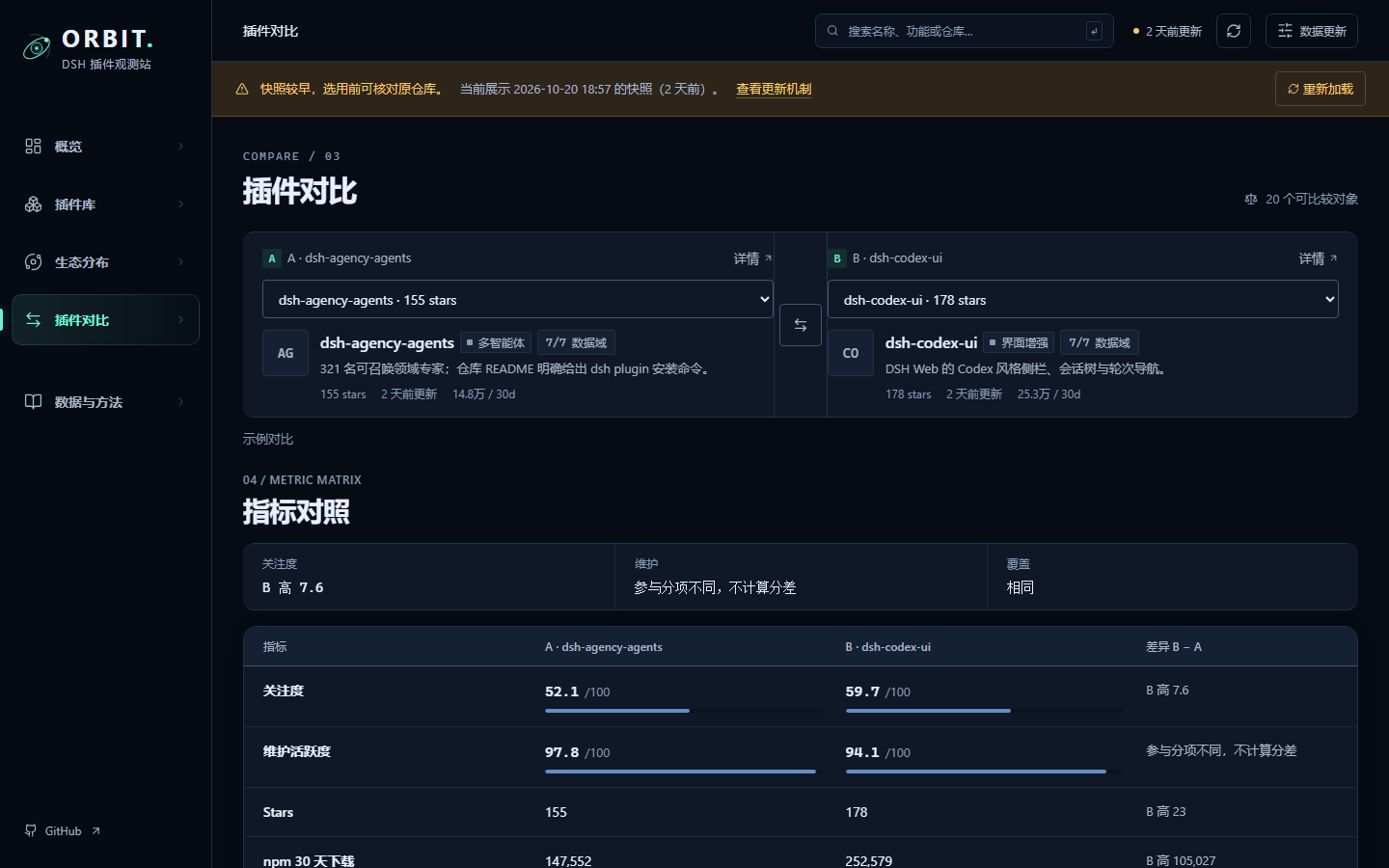
Task: Click the GitHub fork icon
Action: [x=31, y=830]
